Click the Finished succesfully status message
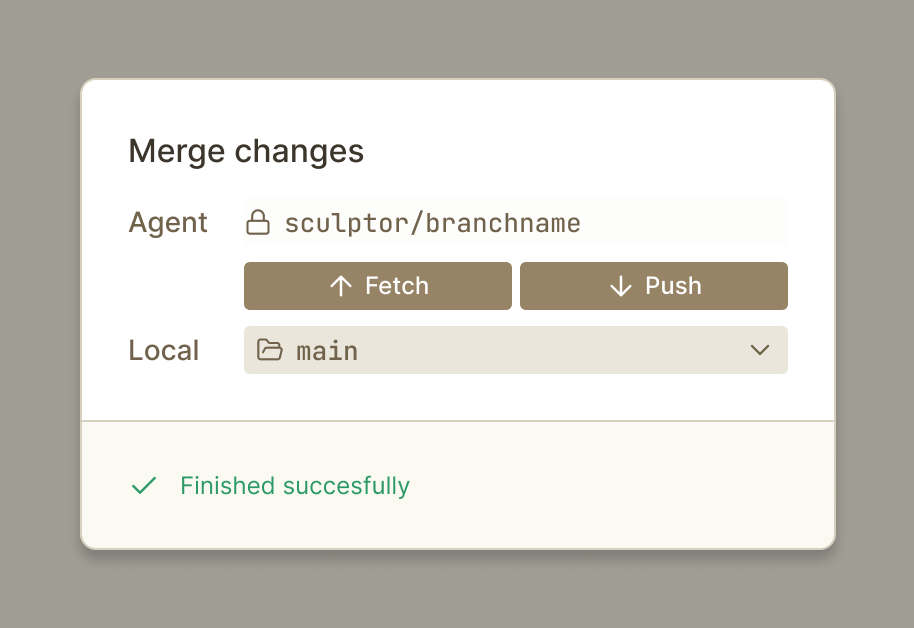 pyautogui.click(x=294, y=485)
